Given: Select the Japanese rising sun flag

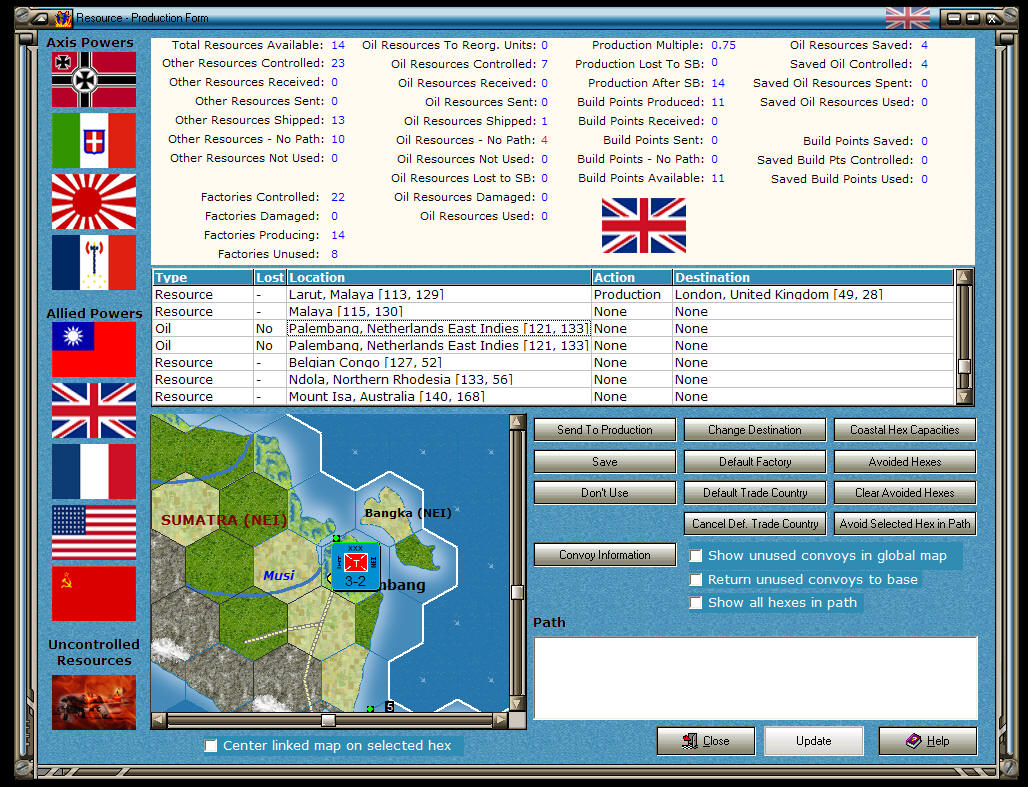Looking at the screenshot, I should click(94, 201).
